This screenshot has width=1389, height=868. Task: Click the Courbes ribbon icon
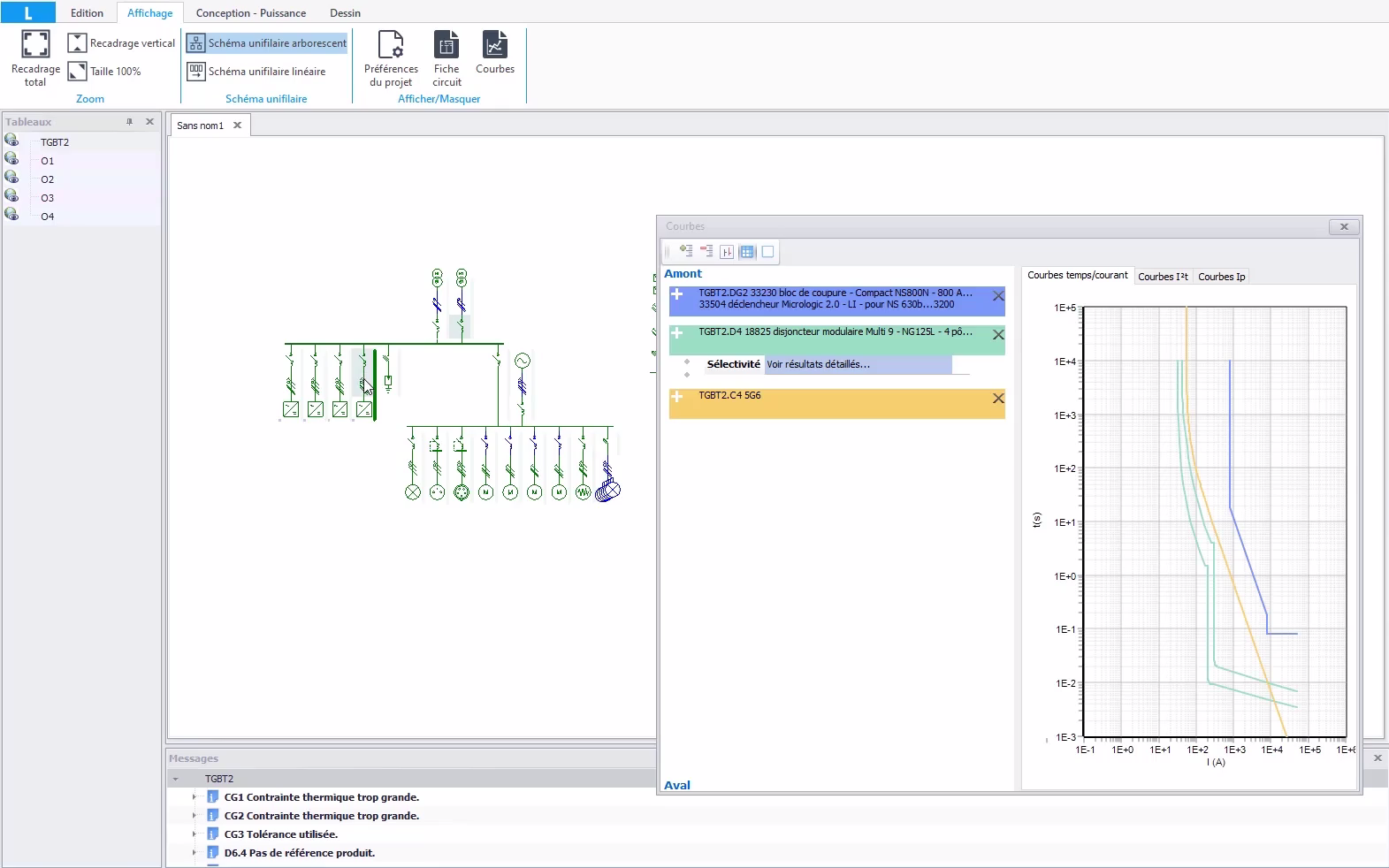pyautogui.click(x=494, y=44)
